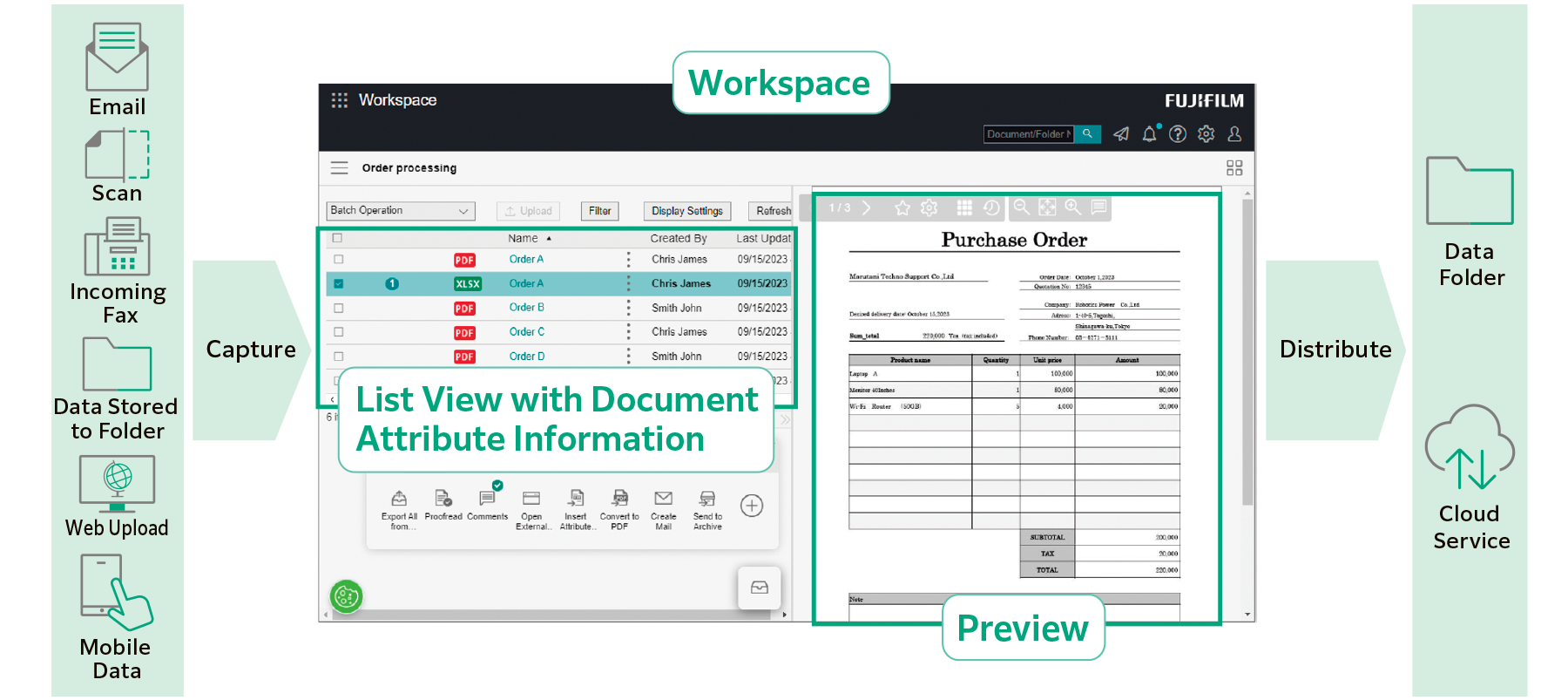Viewport: 1568px width, 700px height.
Task: Open the Comments action
Action: 487,500
